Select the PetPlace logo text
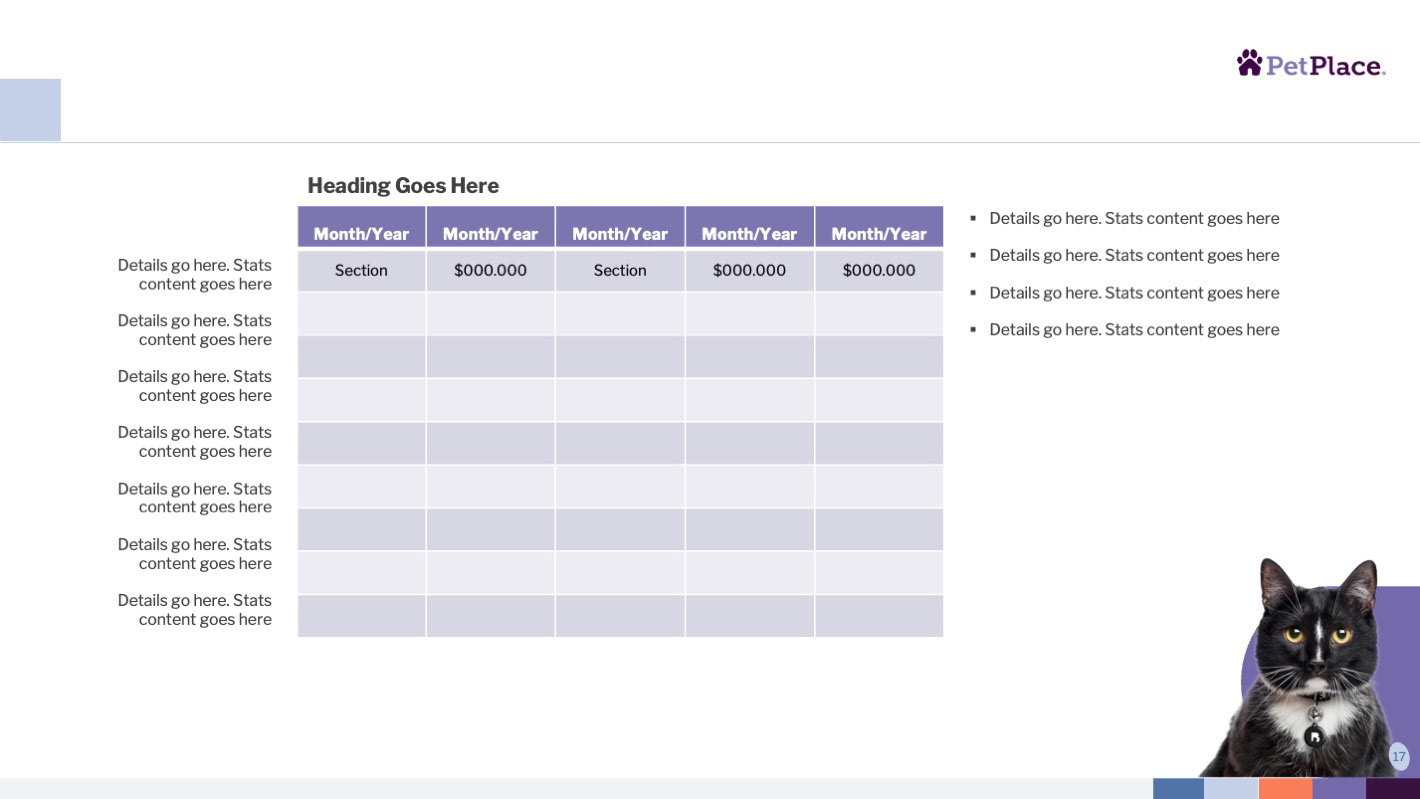Image resolution: width=1420 pixels, height=799 pixels. pos(1326,66)
